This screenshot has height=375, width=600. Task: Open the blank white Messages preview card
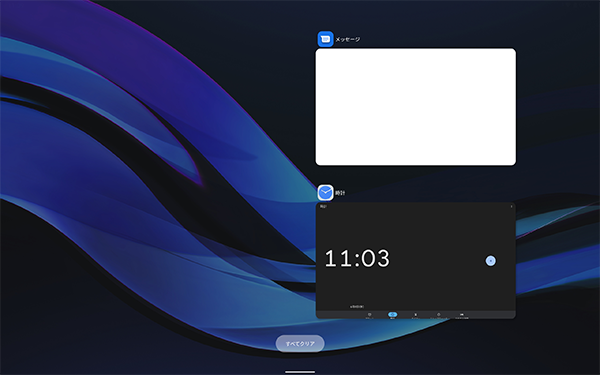(x=416, y=107)
